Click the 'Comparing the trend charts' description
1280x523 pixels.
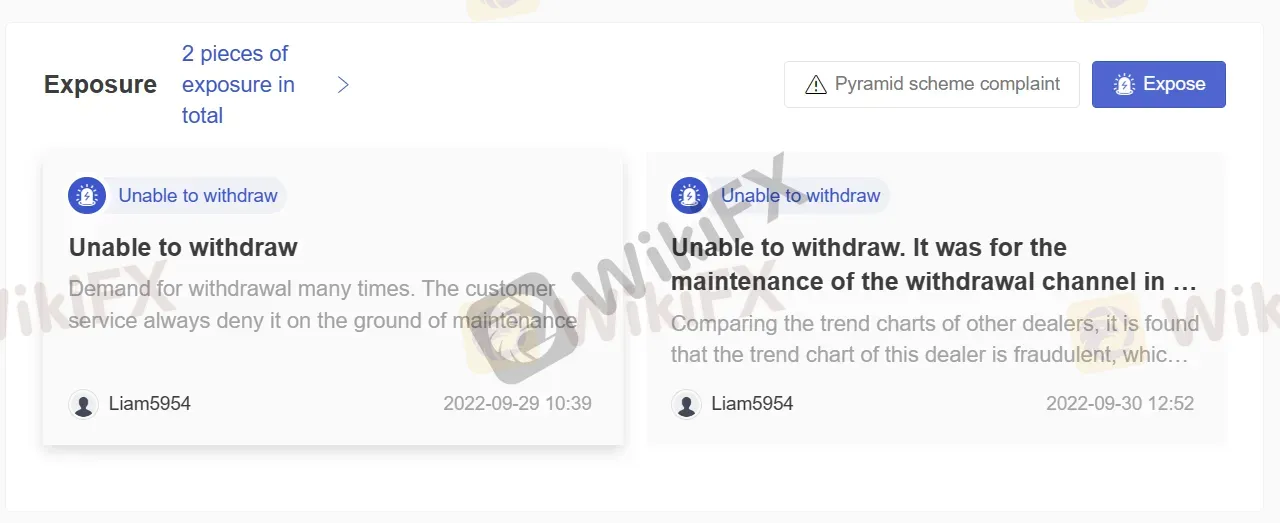pos(935,339)
